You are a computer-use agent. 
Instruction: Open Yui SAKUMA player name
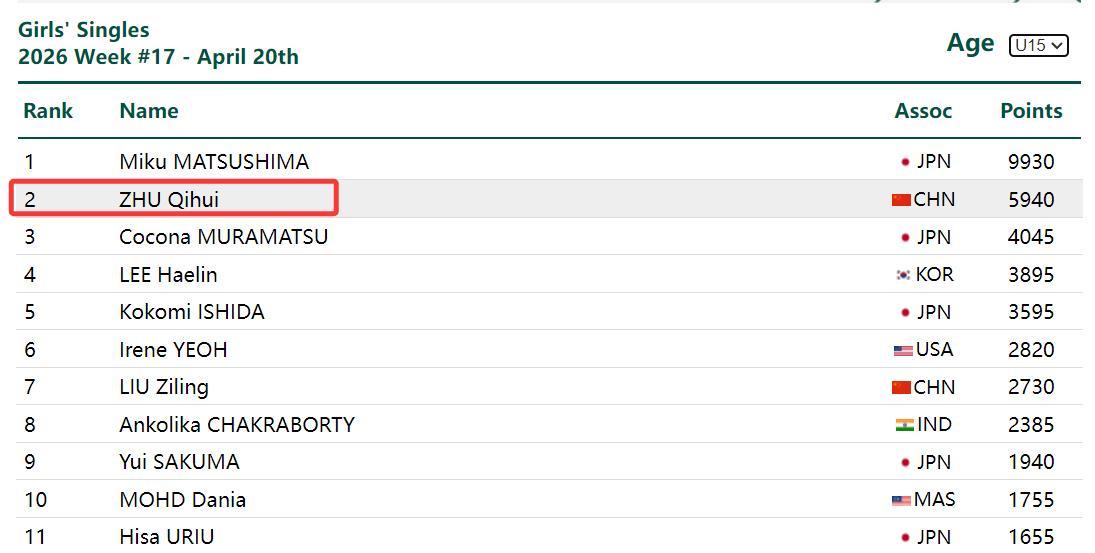(x=179, y=462)
